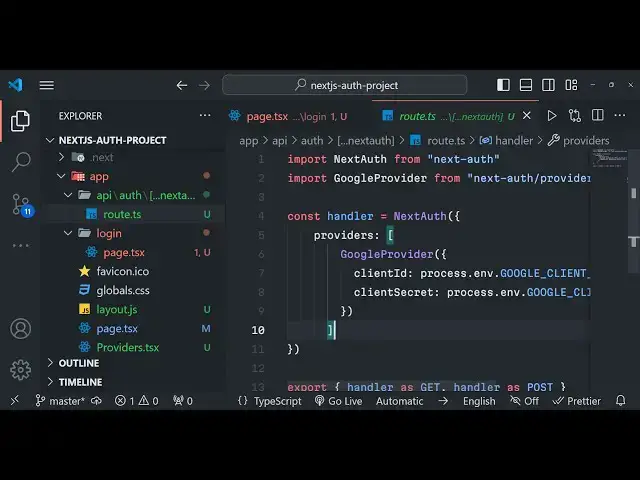Open editor more actions ellipsis
The height and width of the screenshot is (480, 640).
pos(620,116)
